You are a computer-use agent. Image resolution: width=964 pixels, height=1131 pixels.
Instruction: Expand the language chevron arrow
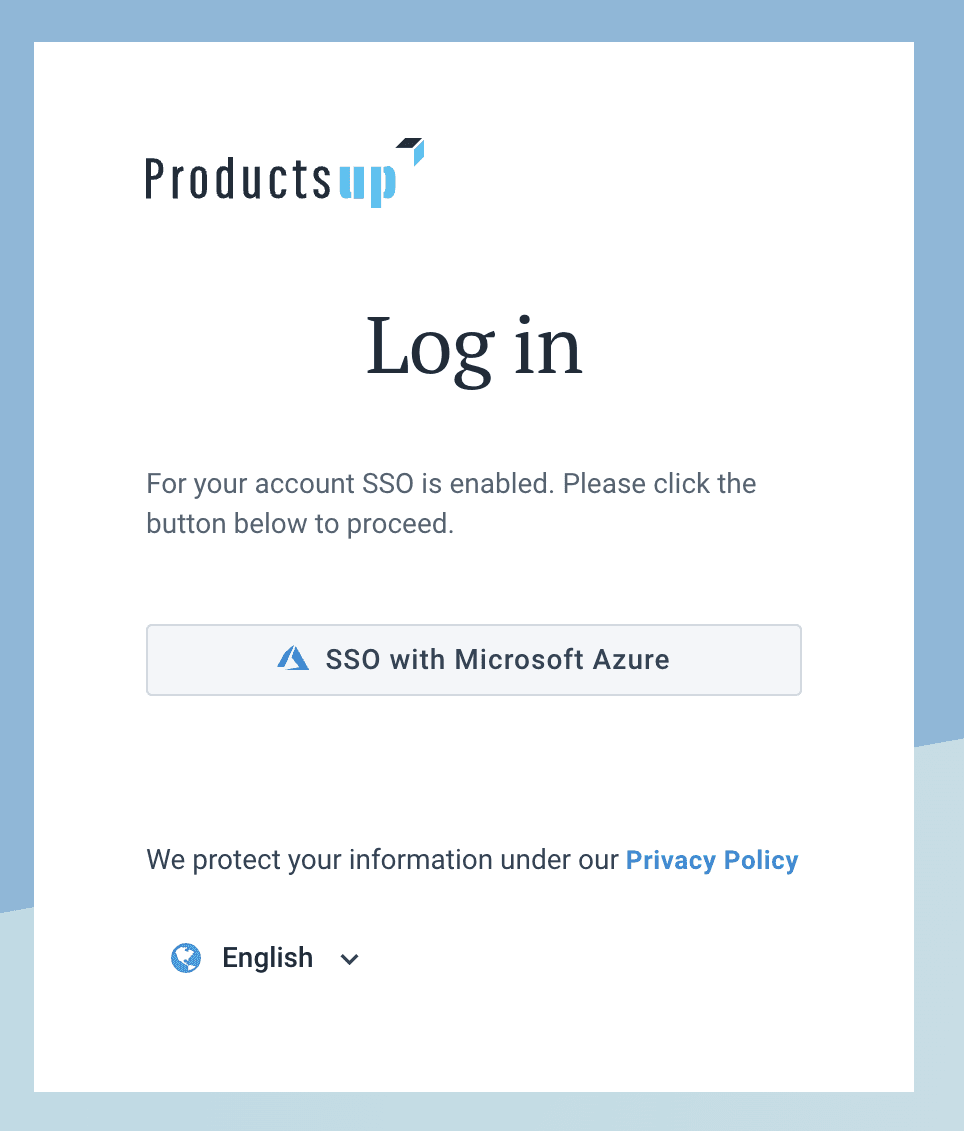coord(349,959)
